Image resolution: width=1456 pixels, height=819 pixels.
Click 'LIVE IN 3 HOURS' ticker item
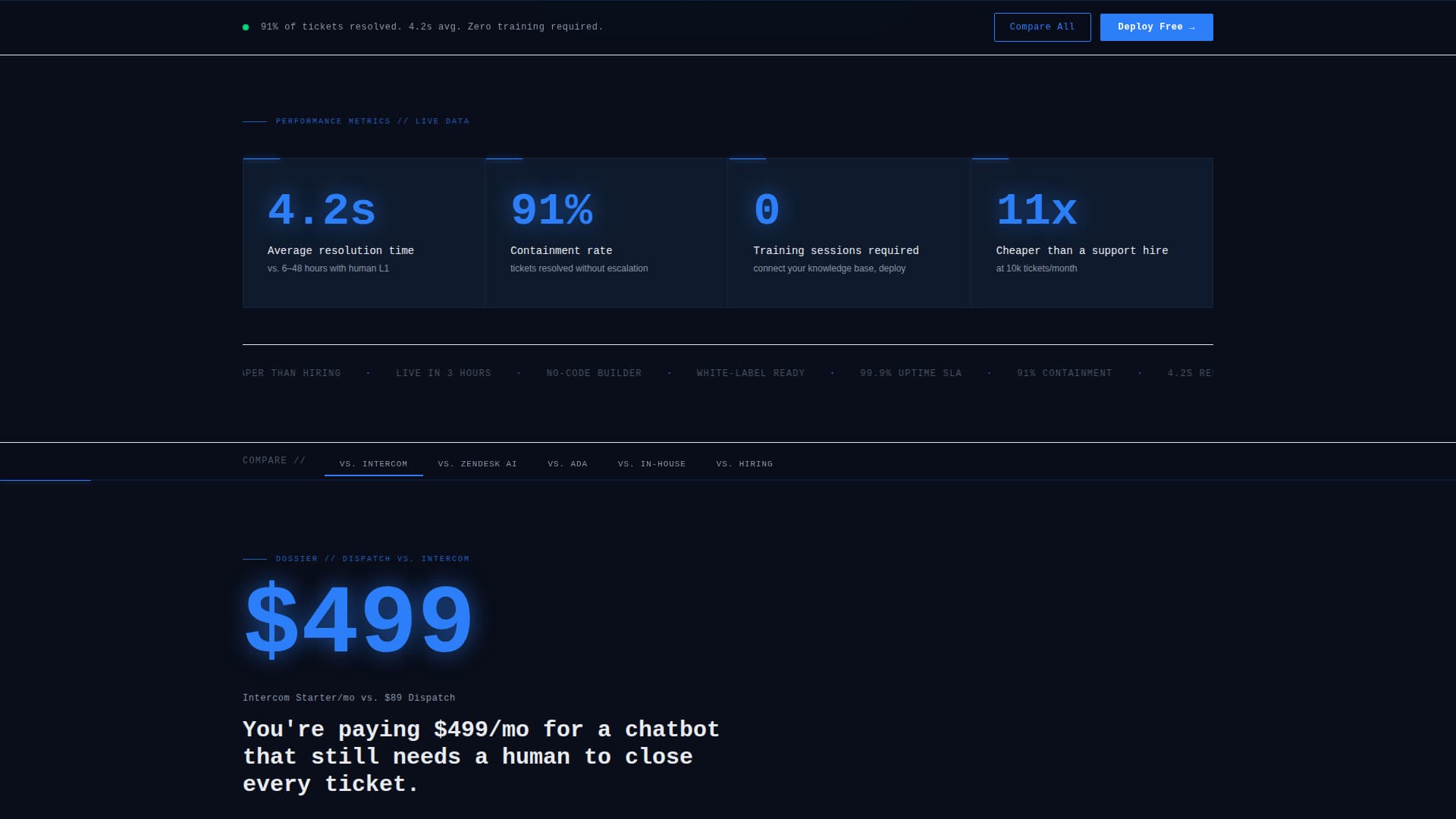tap(444, 373)
